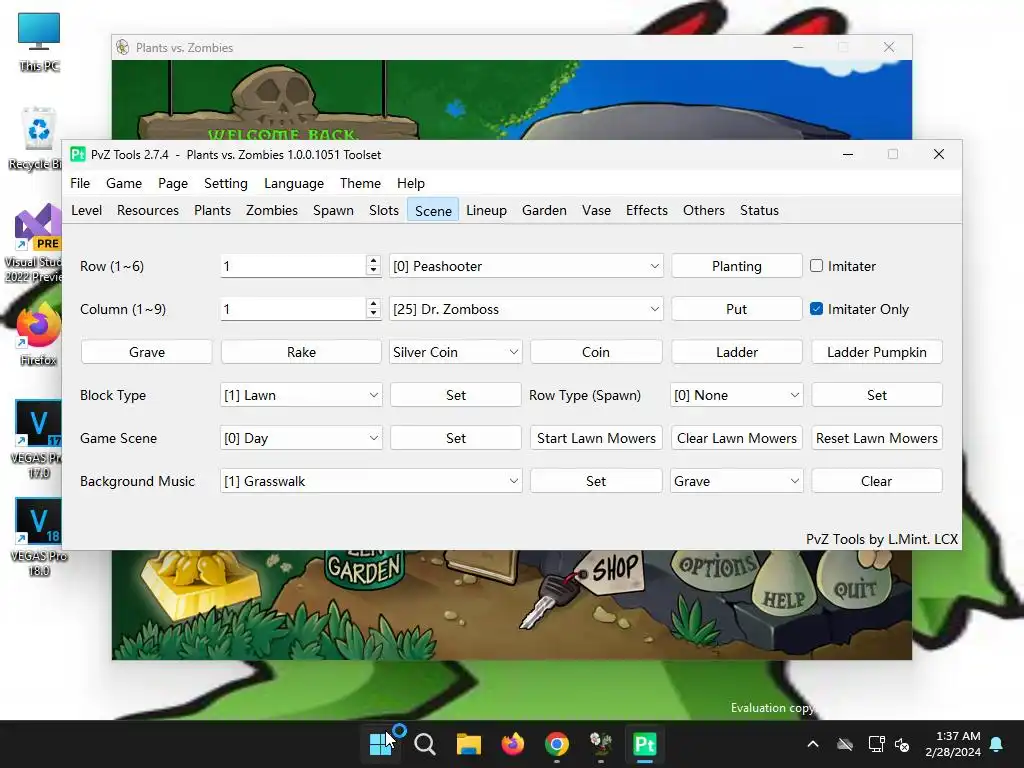Switch to the Vase tab
Screen dimensions: 1024x768
596,210
